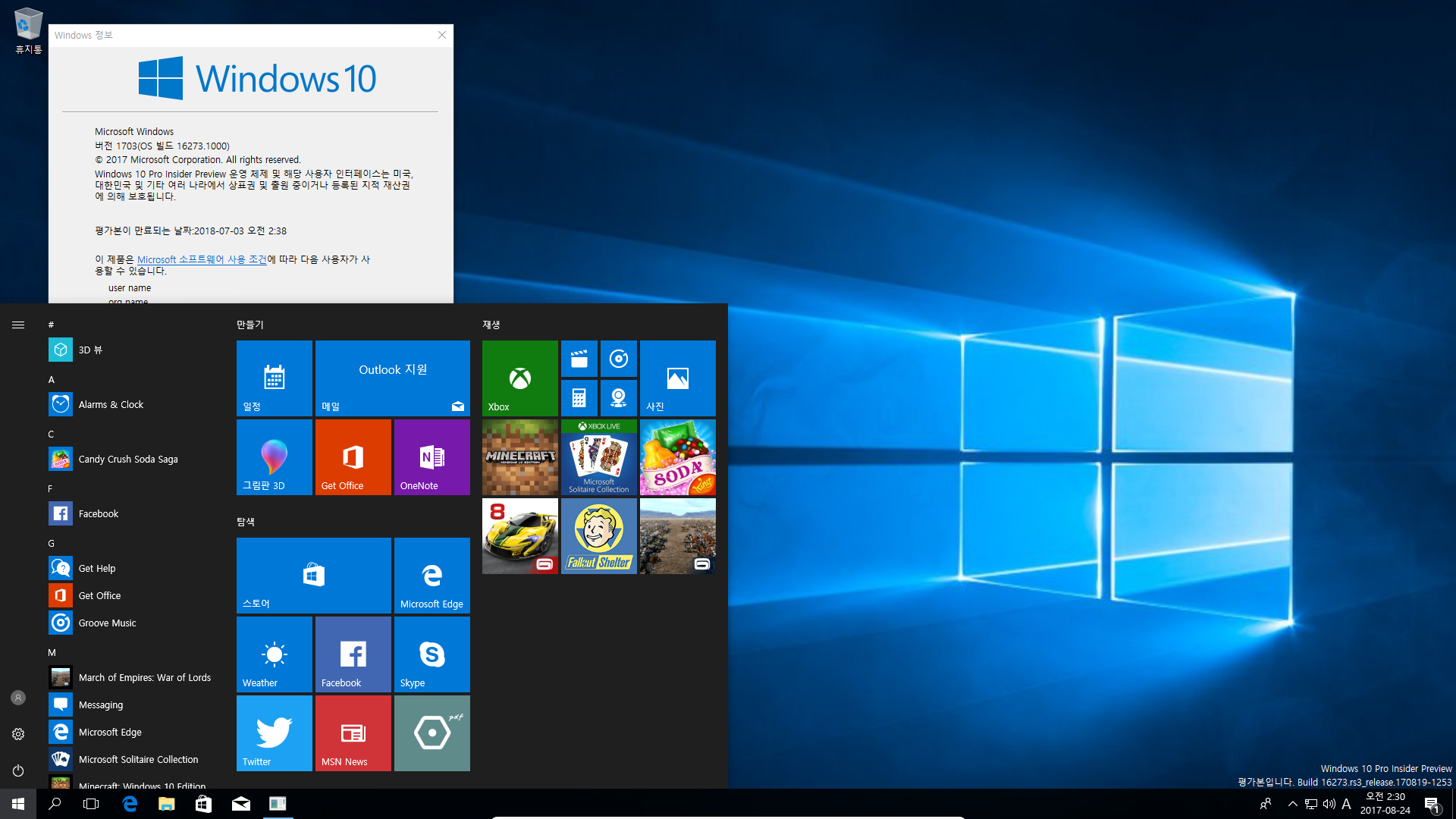
Task: Click Microsoft Software license terms link
Action: click(200, 259)
